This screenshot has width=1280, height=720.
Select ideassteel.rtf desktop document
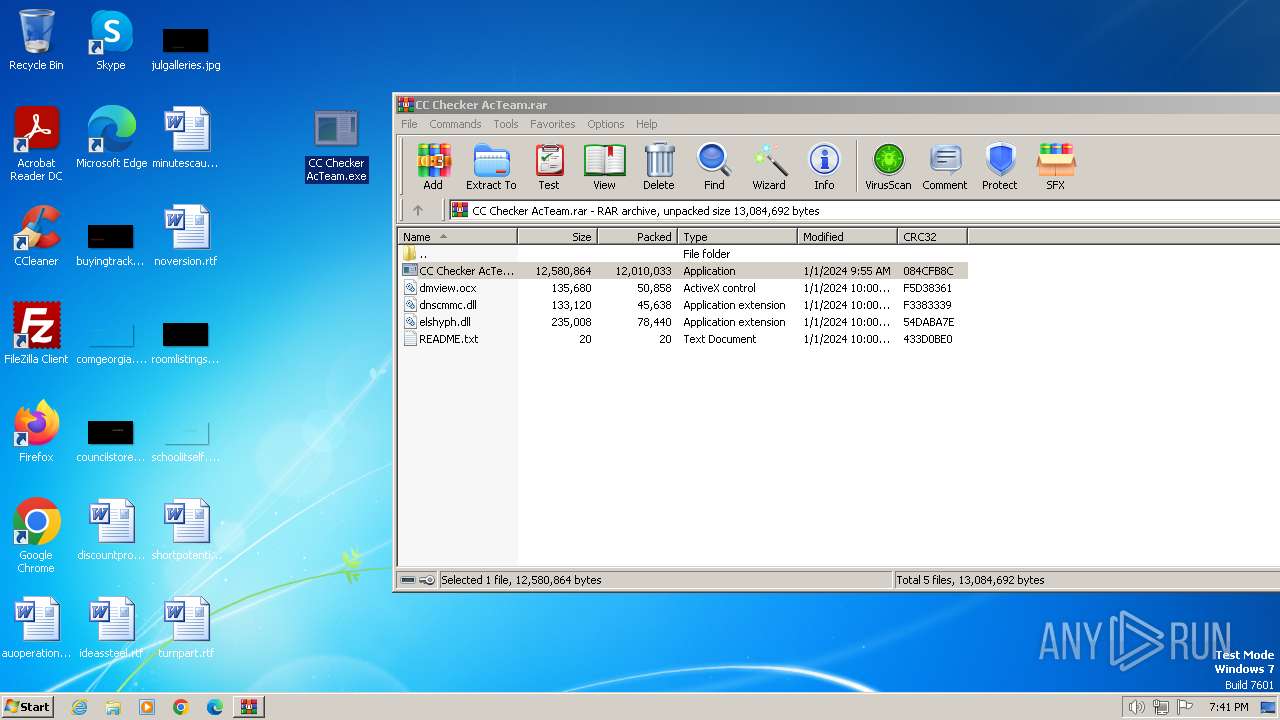(x=111, y=628)
